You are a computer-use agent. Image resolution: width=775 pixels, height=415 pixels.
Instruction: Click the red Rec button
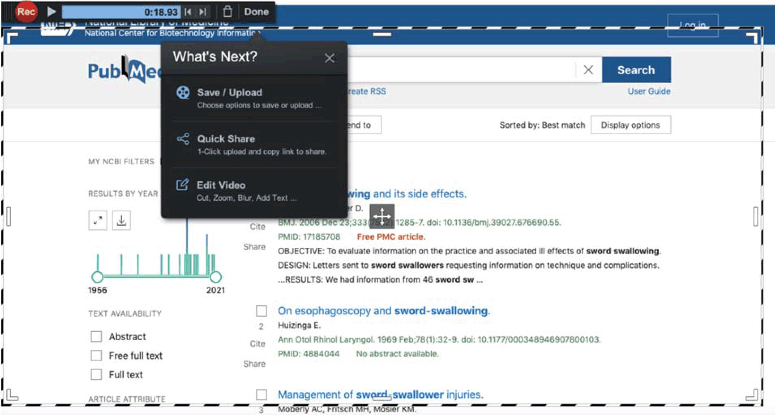click(x=26, y=11)
